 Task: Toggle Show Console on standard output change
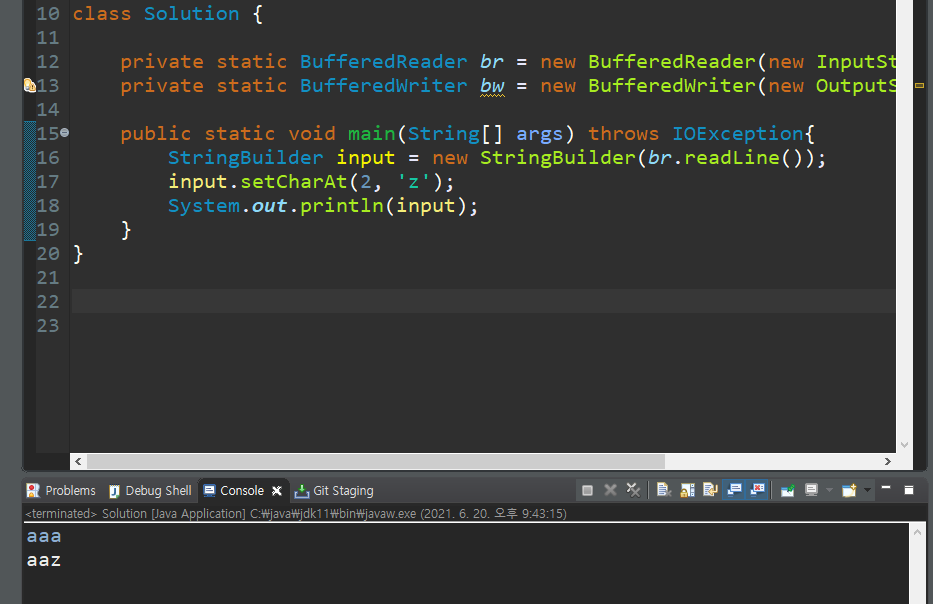pyautogui.click(x=734, y=490)
